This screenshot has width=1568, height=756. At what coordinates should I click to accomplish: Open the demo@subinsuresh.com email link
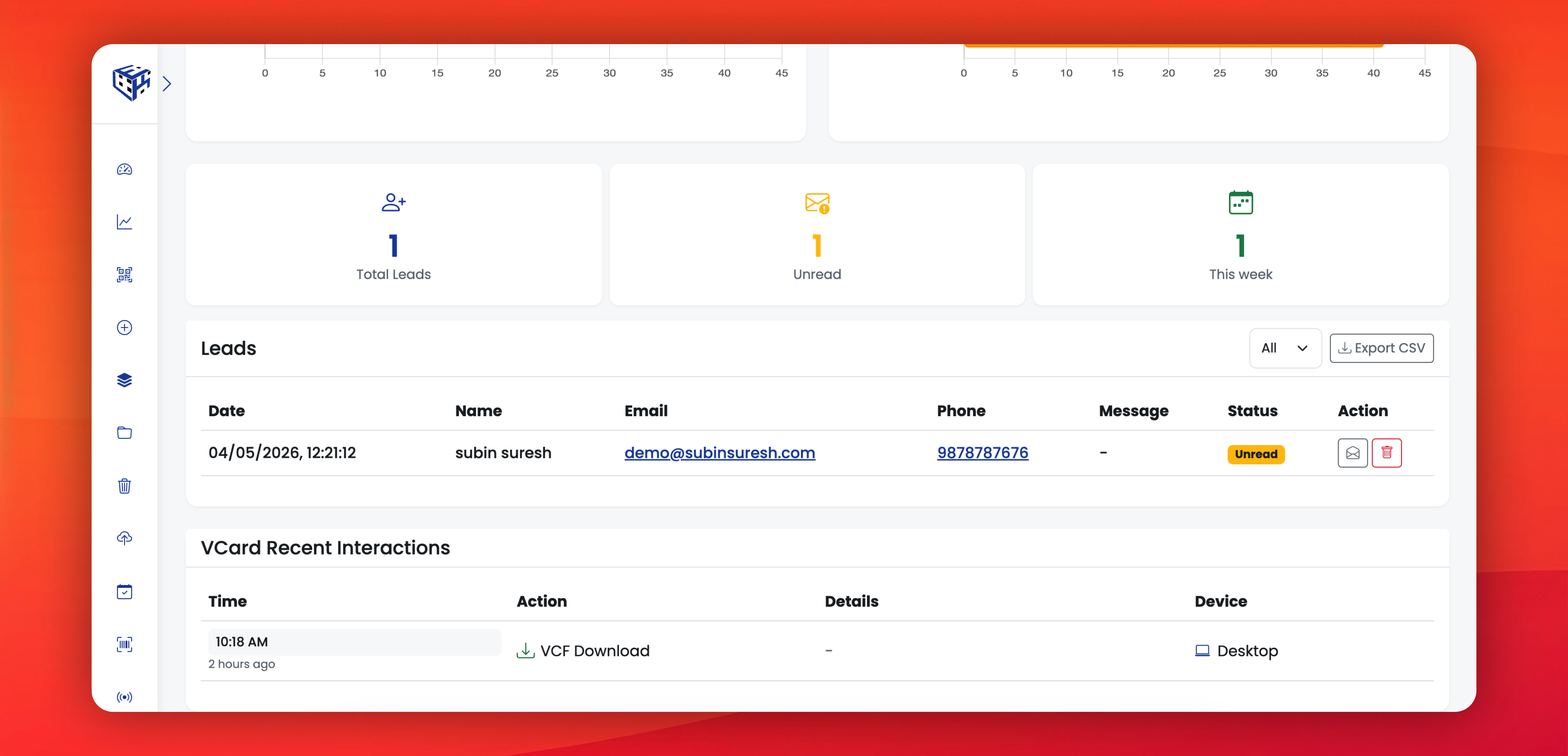click(719, 453)
